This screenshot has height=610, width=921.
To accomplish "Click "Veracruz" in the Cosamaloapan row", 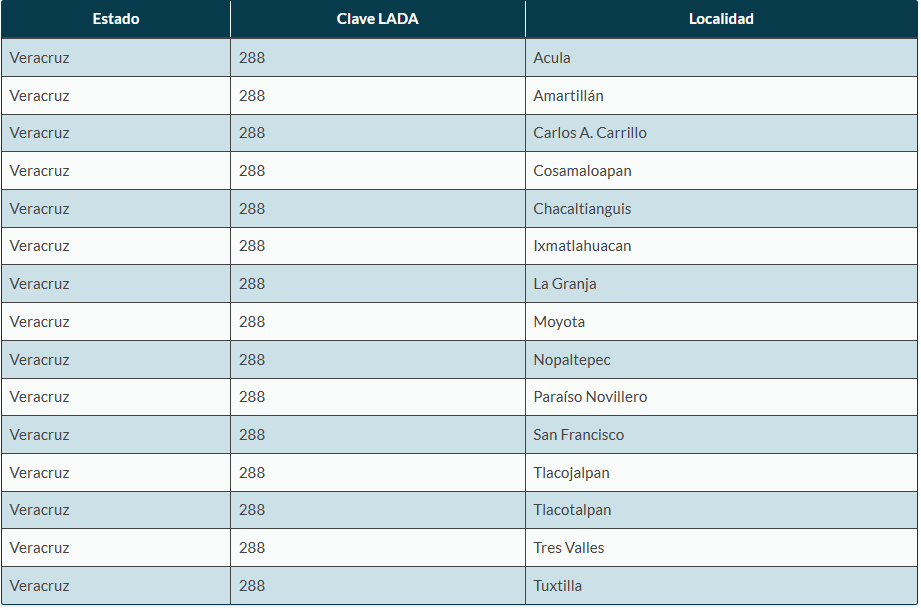I will coord(39,171).
